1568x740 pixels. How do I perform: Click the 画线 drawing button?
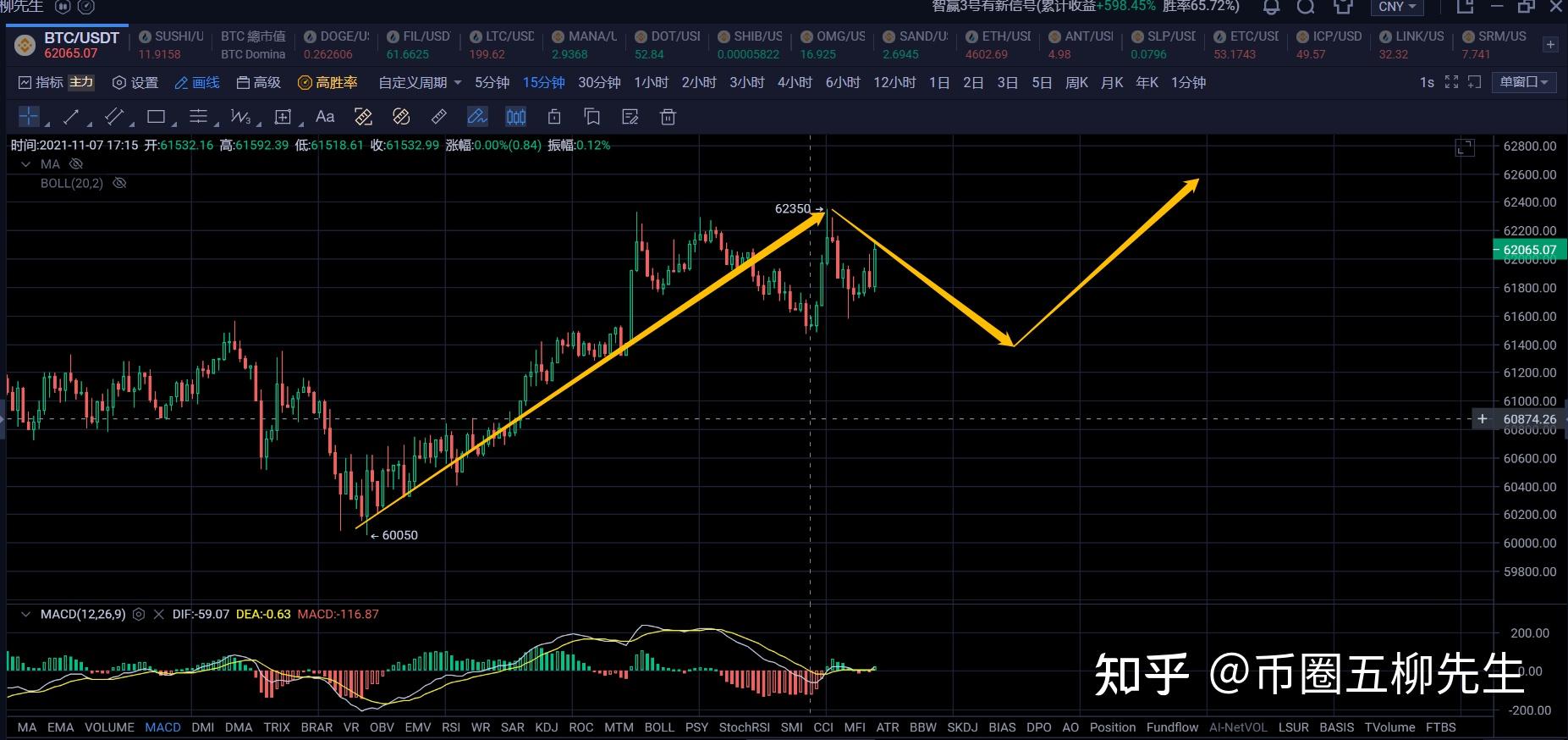pos(196,82)
